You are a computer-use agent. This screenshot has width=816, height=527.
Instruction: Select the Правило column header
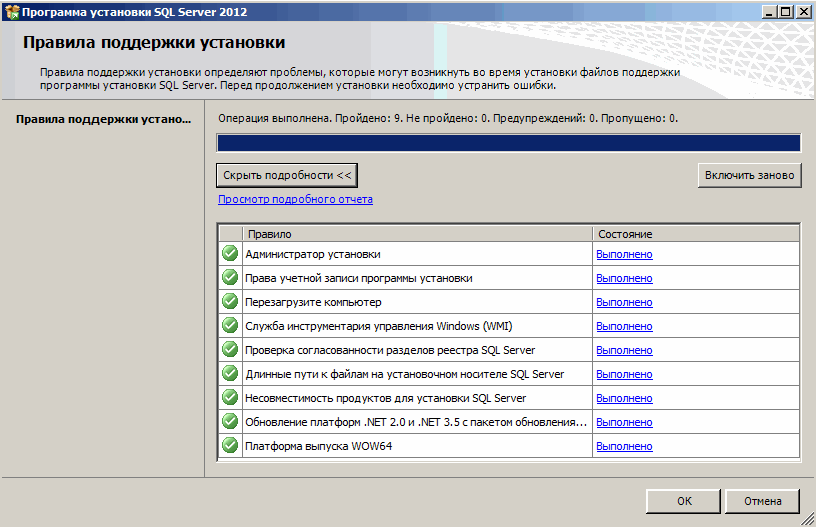[x=417, y=234]
